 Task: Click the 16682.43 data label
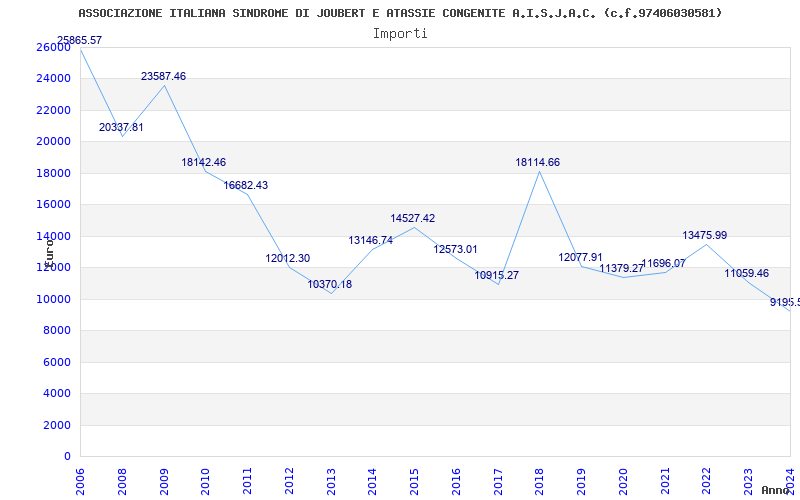pyautogui.click(x=245, y=186)
